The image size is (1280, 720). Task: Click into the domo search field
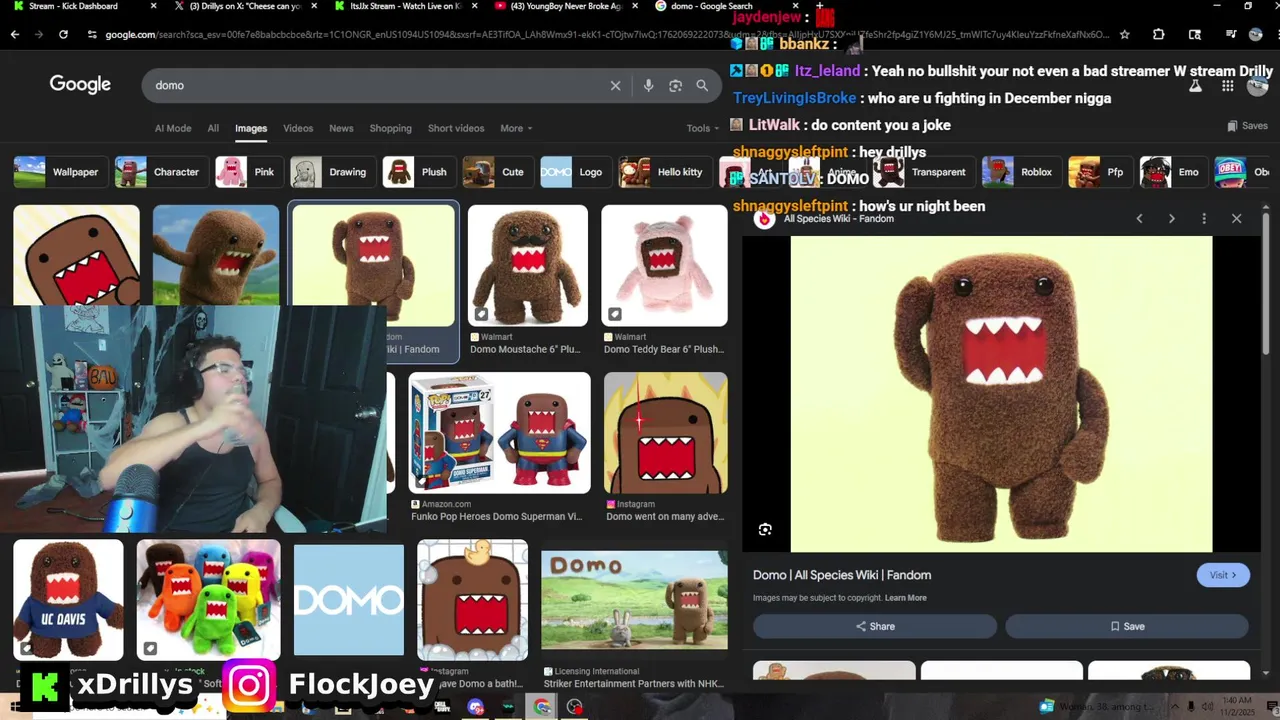[x=380, y=86]
